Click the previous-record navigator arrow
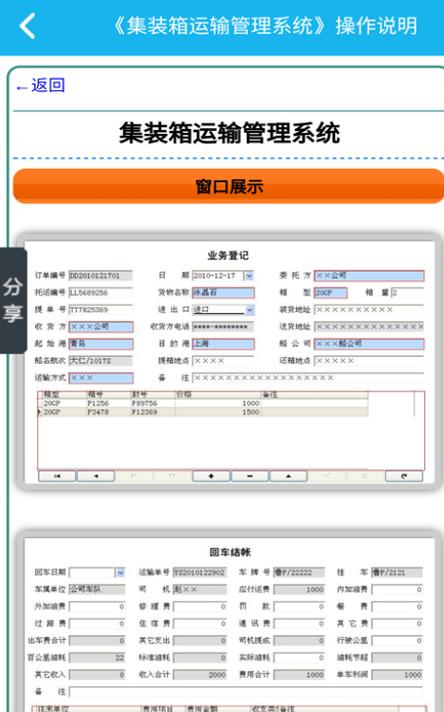Screen dimensions: 444x712 point(95,476)
